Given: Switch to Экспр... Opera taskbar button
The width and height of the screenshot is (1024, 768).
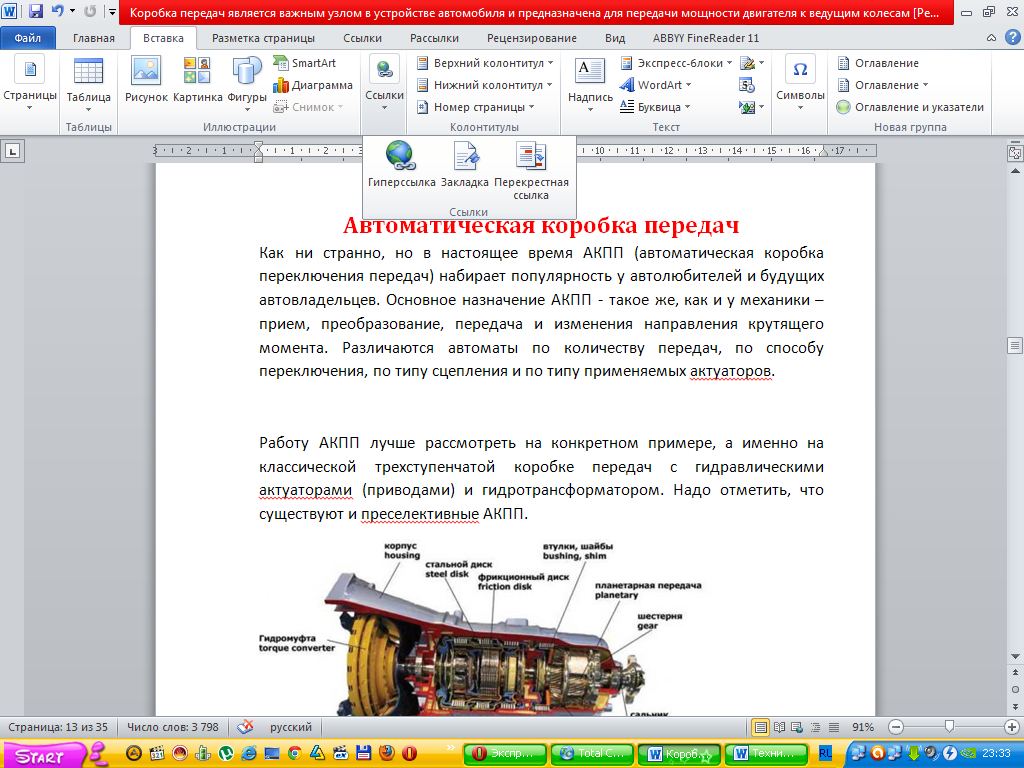Looking at the screenshot, I should click(x=505, y=754).
